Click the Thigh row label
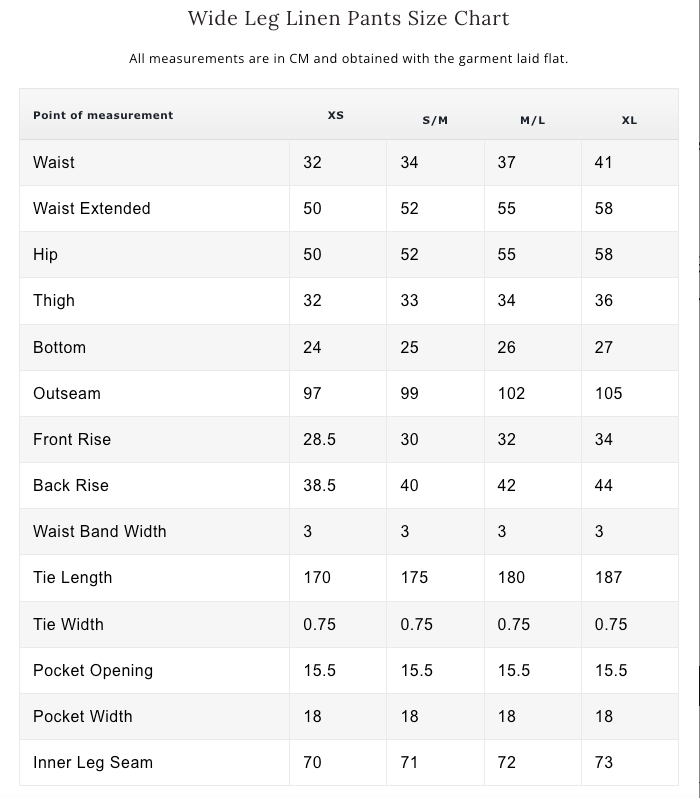 [x=54, y=300]
